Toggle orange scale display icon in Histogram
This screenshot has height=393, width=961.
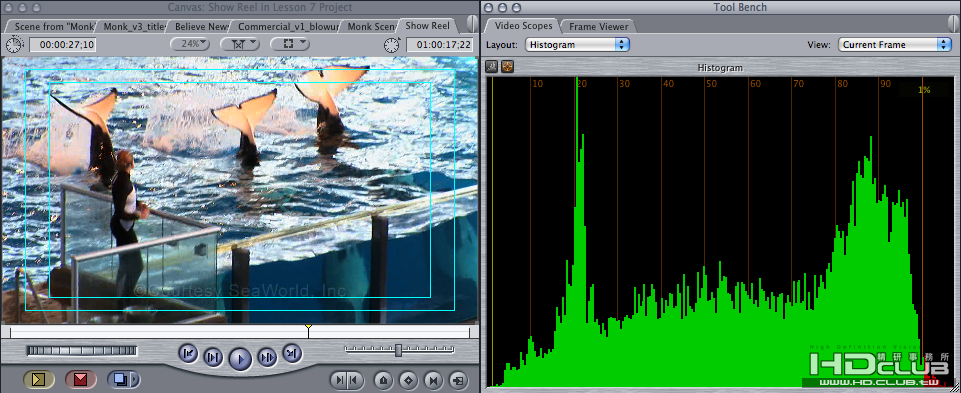coord(507,66)
